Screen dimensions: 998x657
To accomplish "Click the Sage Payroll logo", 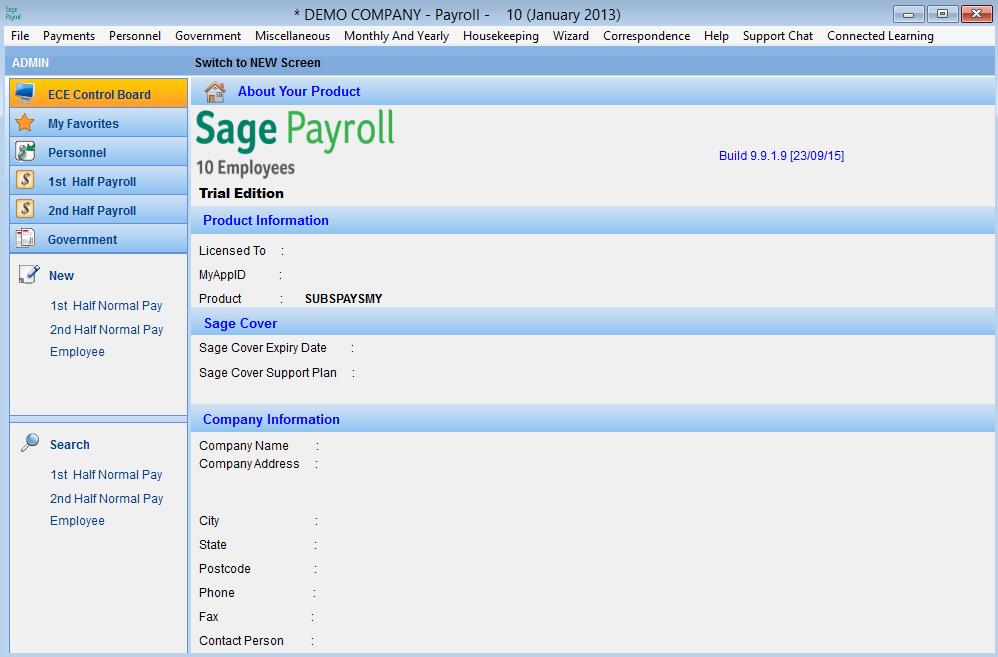I will tap(295, 131).
